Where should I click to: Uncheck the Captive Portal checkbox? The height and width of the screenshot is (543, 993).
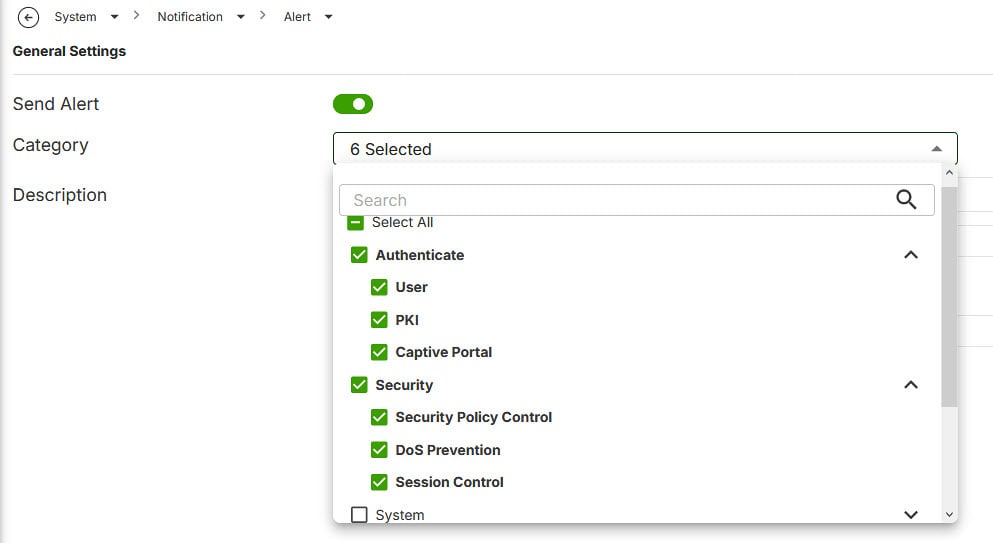[379, 352]
